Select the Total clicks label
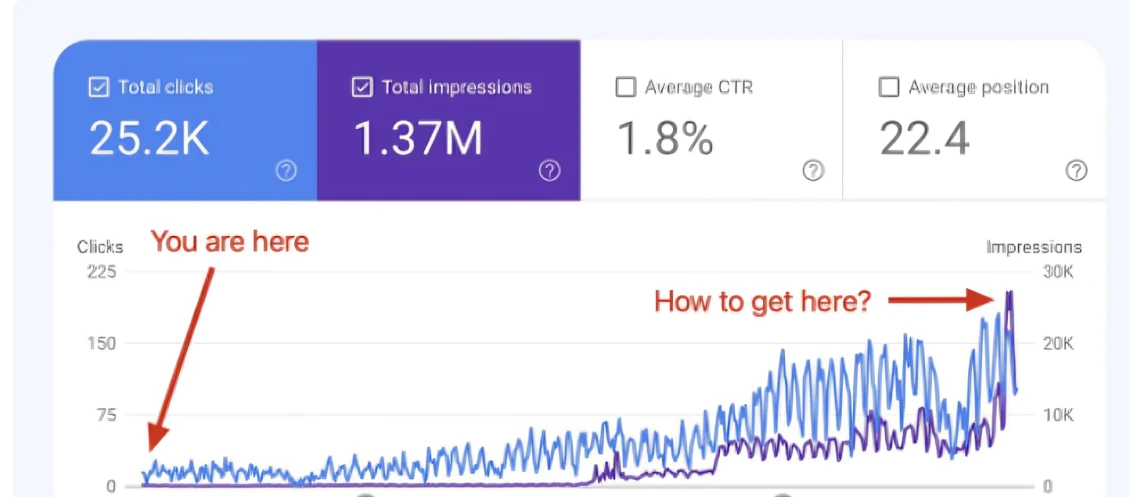Screen dimensions: 1130x497 point(166,87)
